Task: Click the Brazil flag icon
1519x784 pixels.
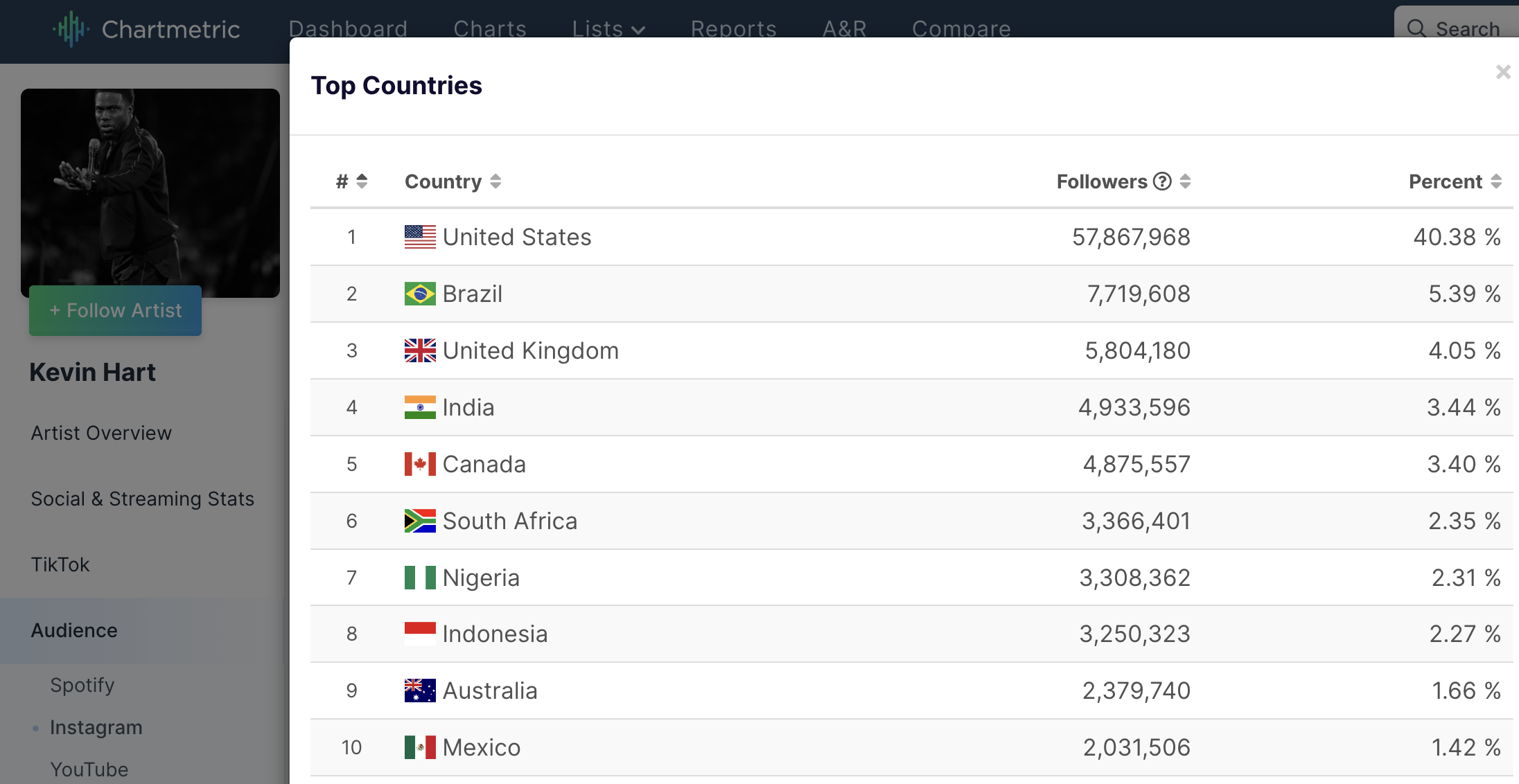Action: [420, 294]
